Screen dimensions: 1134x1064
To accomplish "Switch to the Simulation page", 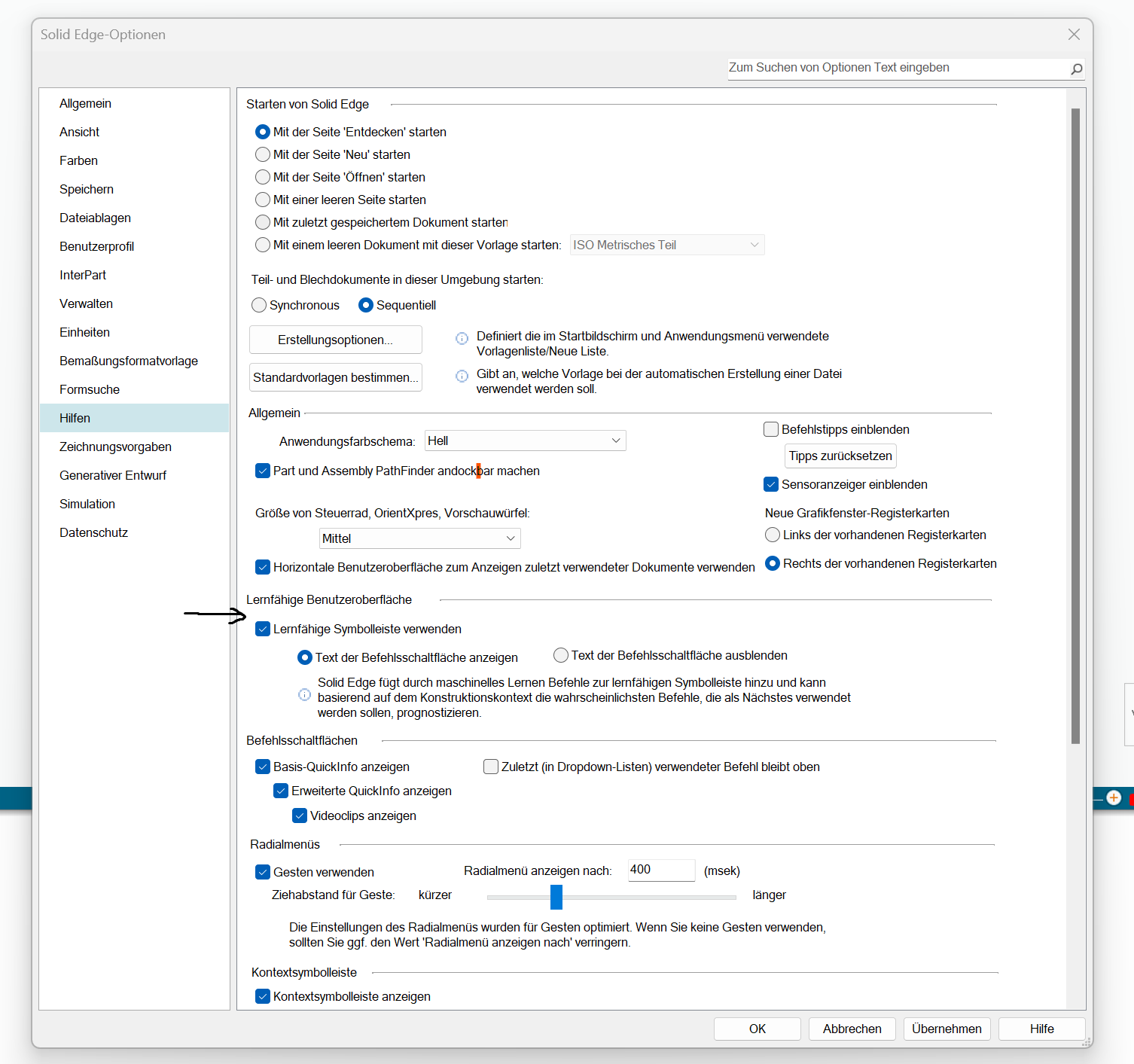I will [134, 504].
